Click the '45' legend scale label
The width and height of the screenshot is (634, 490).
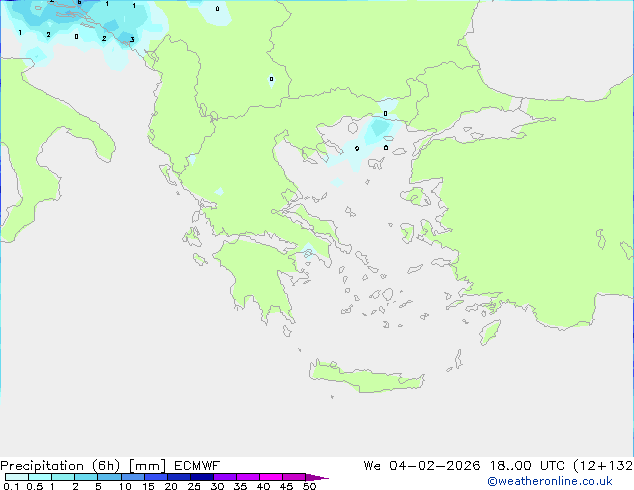tap(286, 486)
